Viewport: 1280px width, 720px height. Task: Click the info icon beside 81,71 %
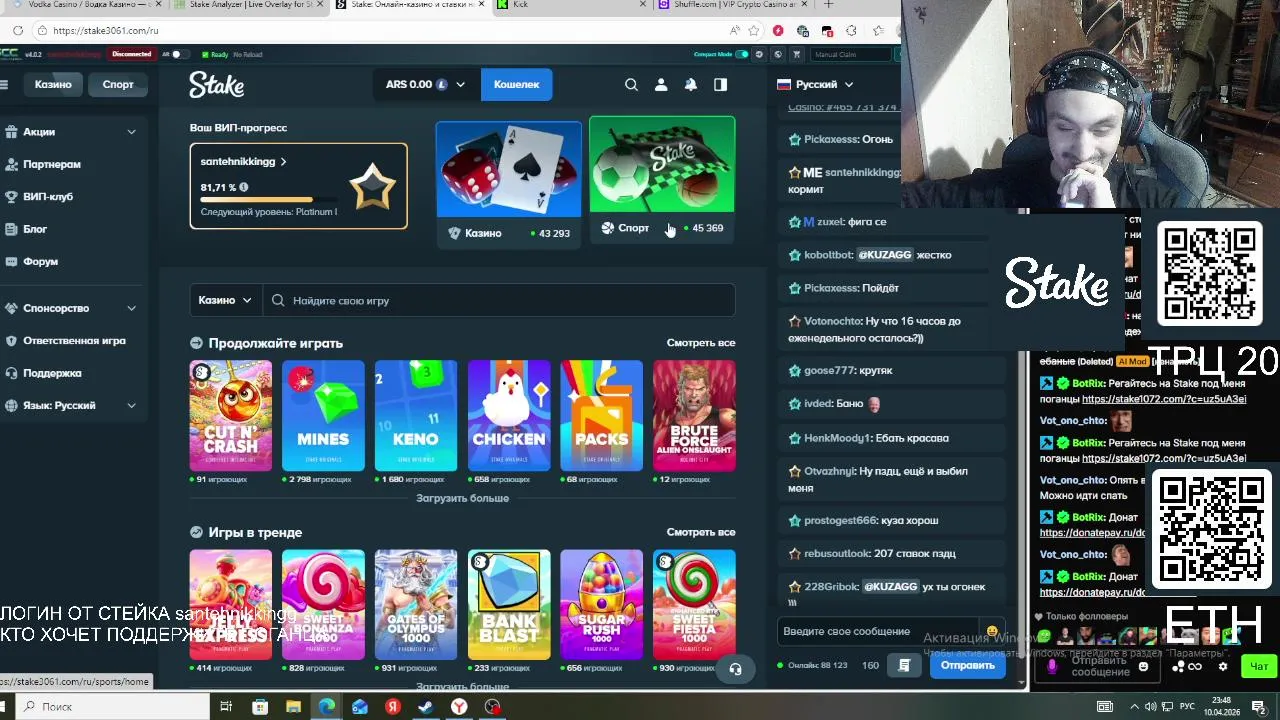tap(243, 187)
